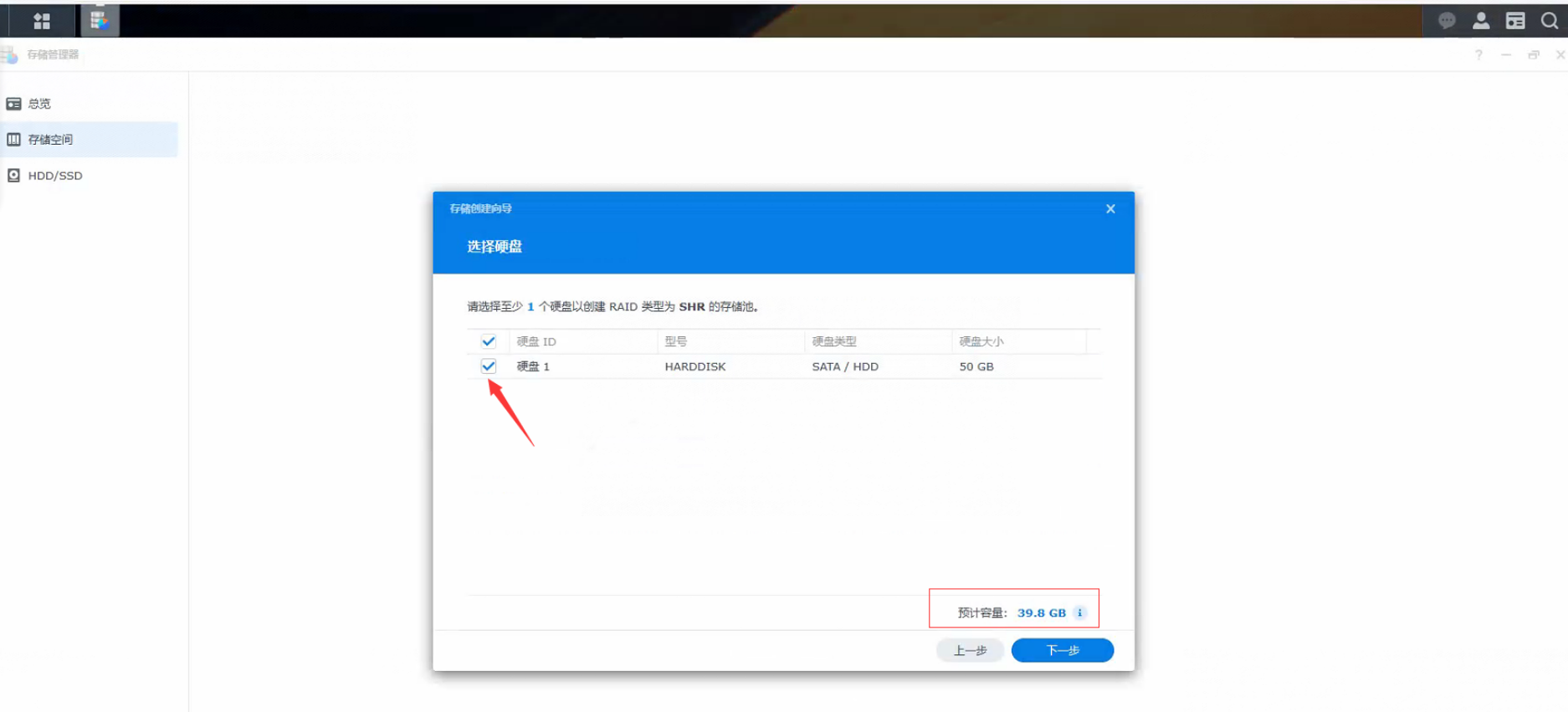Open the widgets panel icon
Screen dimensions: 1568x712
[1515, 21]
